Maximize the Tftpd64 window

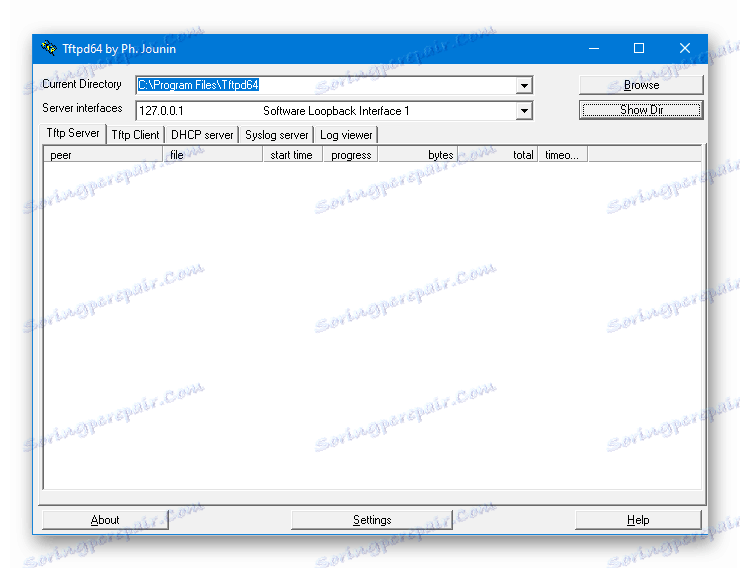pyautogui.click(x=639, y=49)
